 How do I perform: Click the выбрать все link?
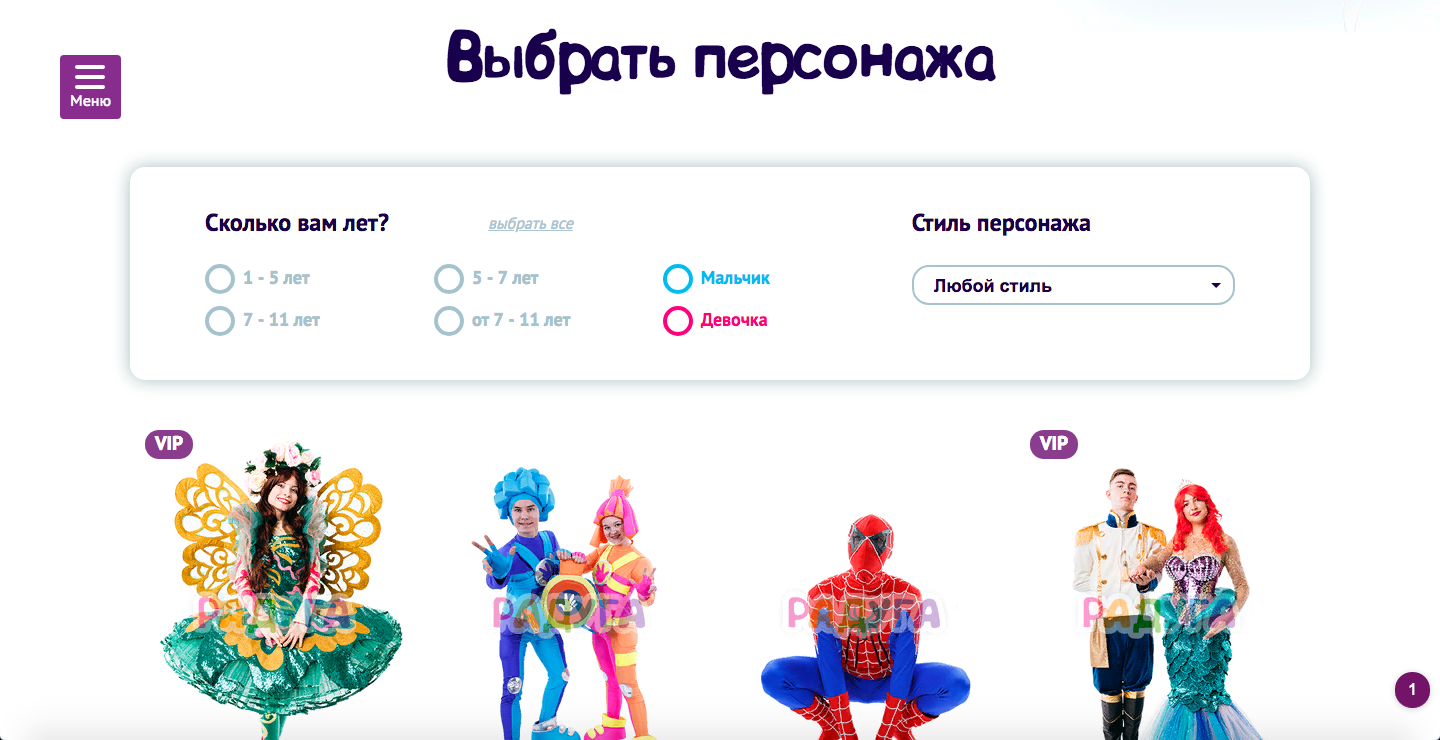[x=531, y=224]
